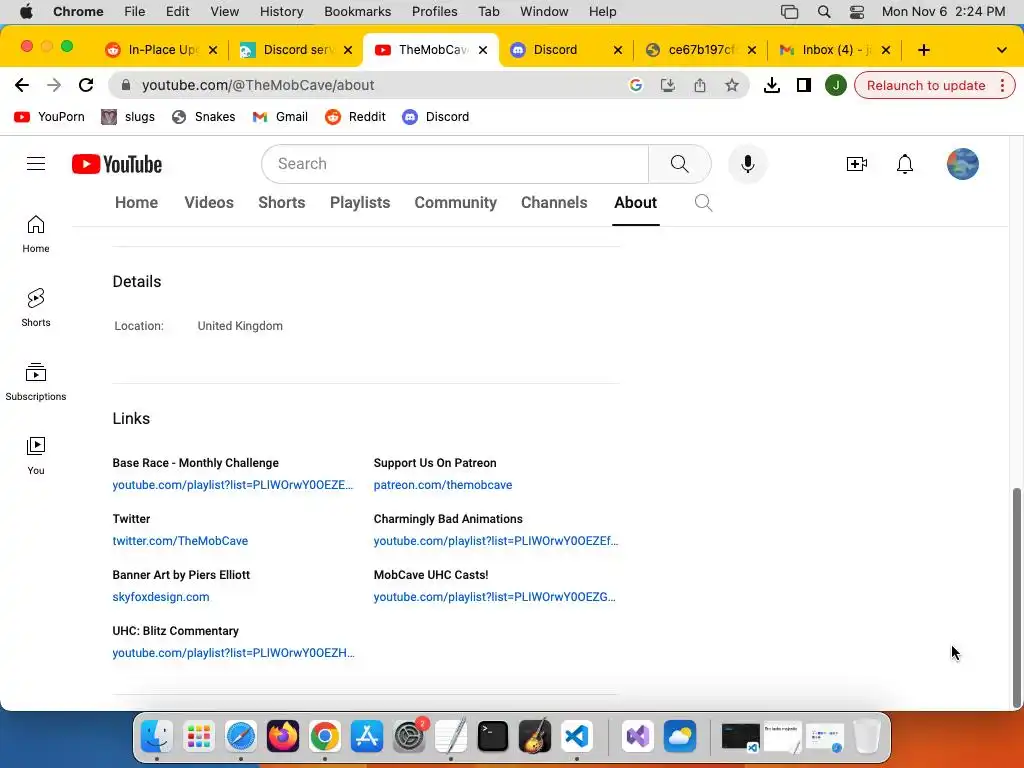Screen dimensions: 1024x768
Task: Open the slugs bookmark
Action: tap(128, 117)
